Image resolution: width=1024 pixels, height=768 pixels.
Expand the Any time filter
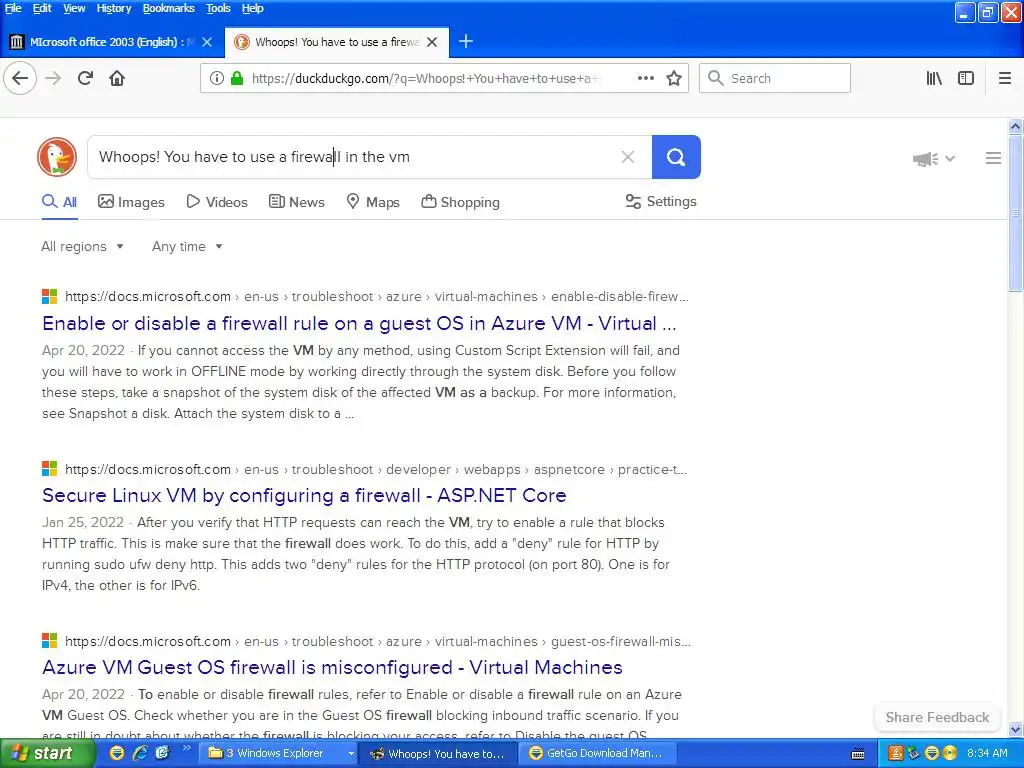(x=187, y=246)
